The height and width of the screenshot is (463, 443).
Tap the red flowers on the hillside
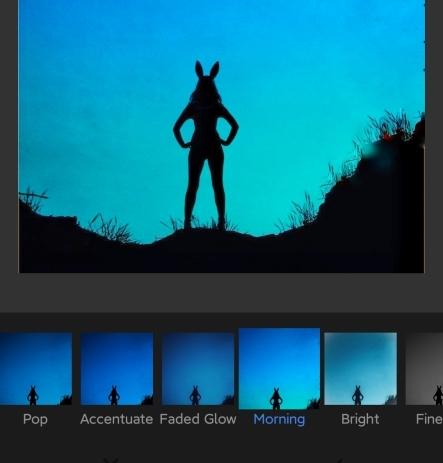[387, 137]
